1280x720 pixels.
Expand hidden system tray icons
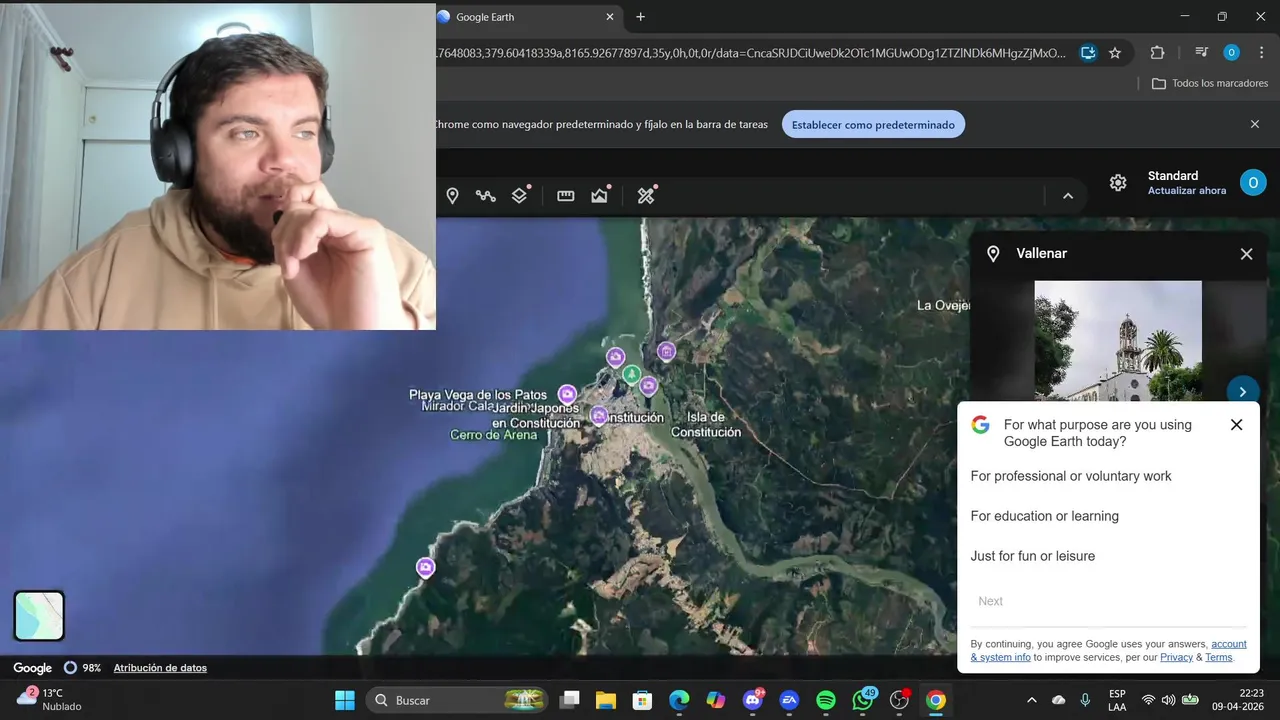coord(1032,700)
